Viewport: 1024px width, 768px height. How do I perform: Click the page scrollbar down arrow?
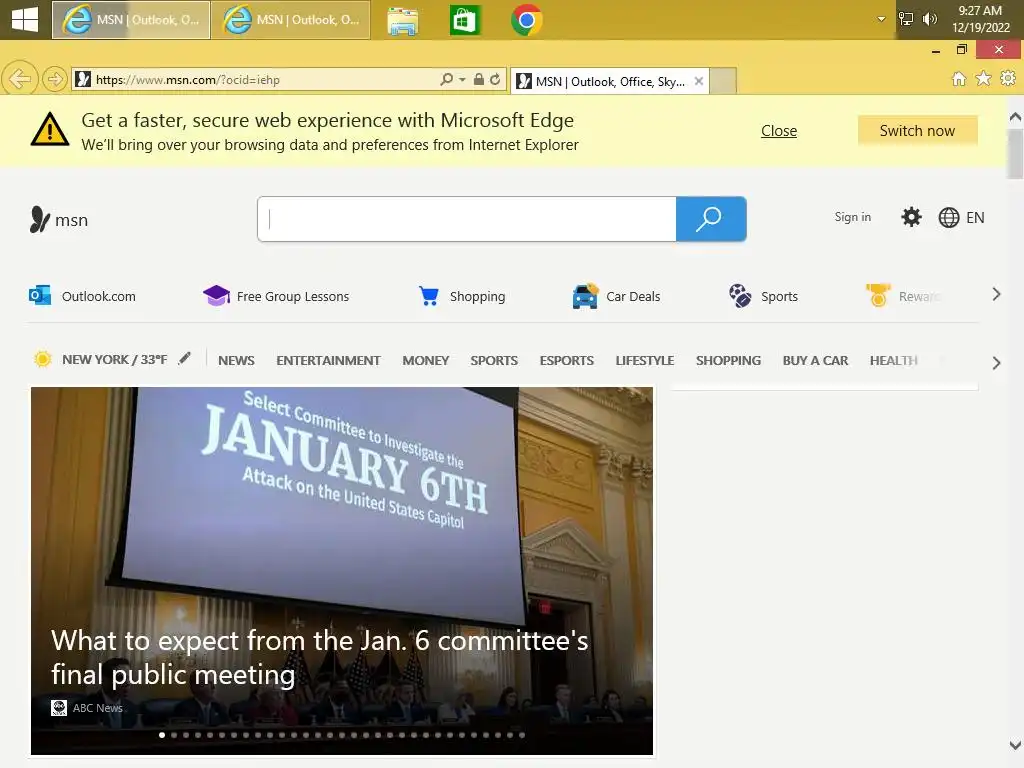pyautogui.click(x=1015, y=745)
